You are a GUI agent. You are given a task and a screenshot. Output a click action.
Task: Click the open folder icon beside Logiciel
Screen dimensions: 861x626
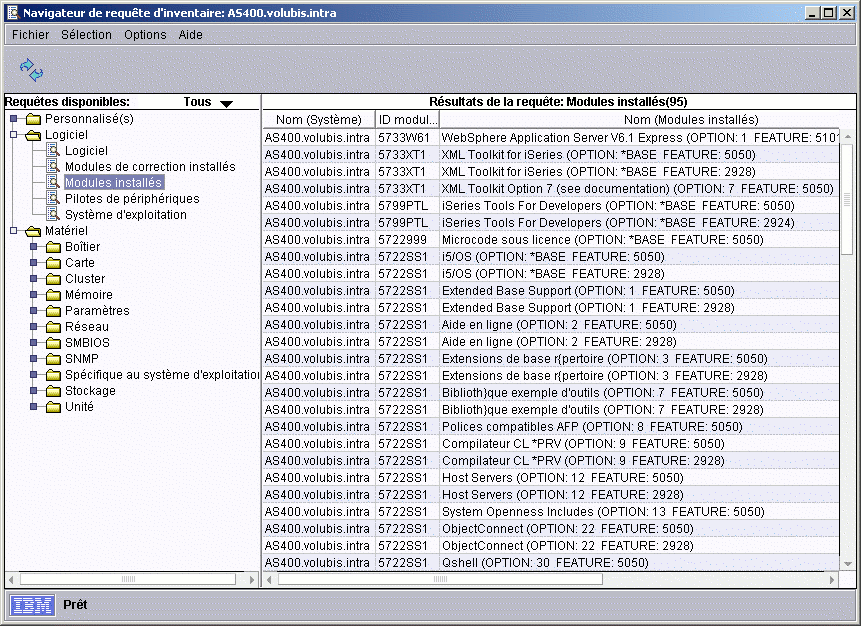pyautogui.click(x=33, y=135)
